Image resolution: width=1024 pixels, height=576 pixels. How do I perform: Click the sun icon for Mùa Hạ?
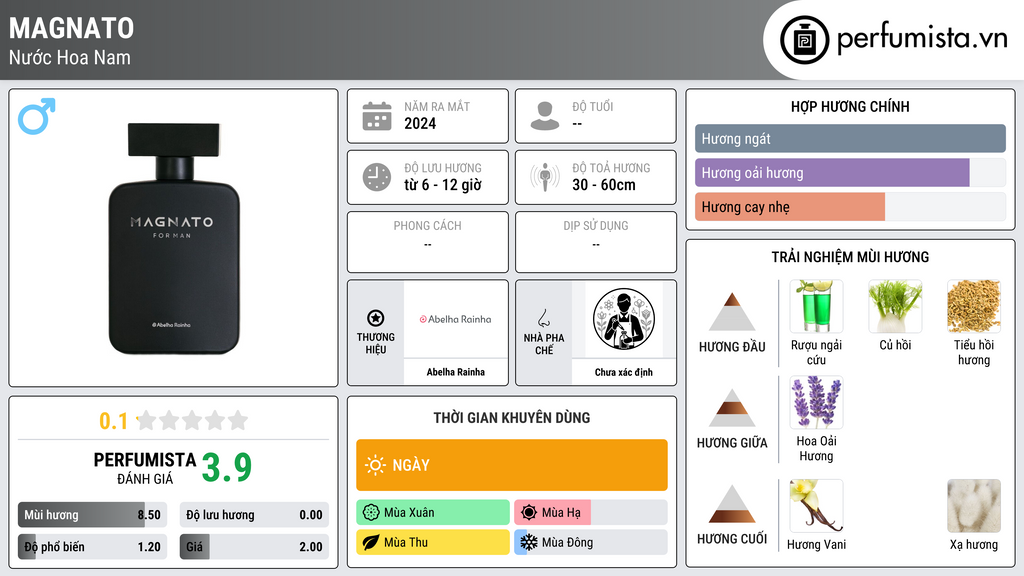coord(529,513)
